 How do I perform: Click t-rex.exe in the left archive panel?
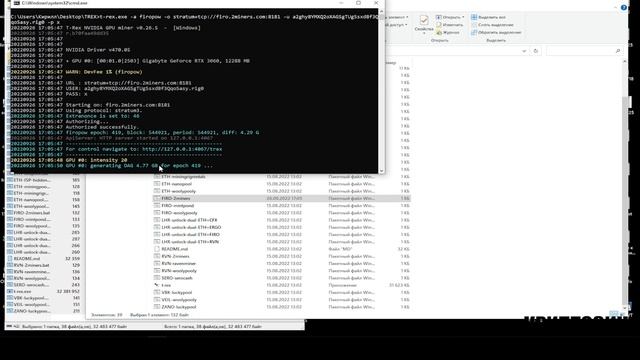[x=22, y=291]
